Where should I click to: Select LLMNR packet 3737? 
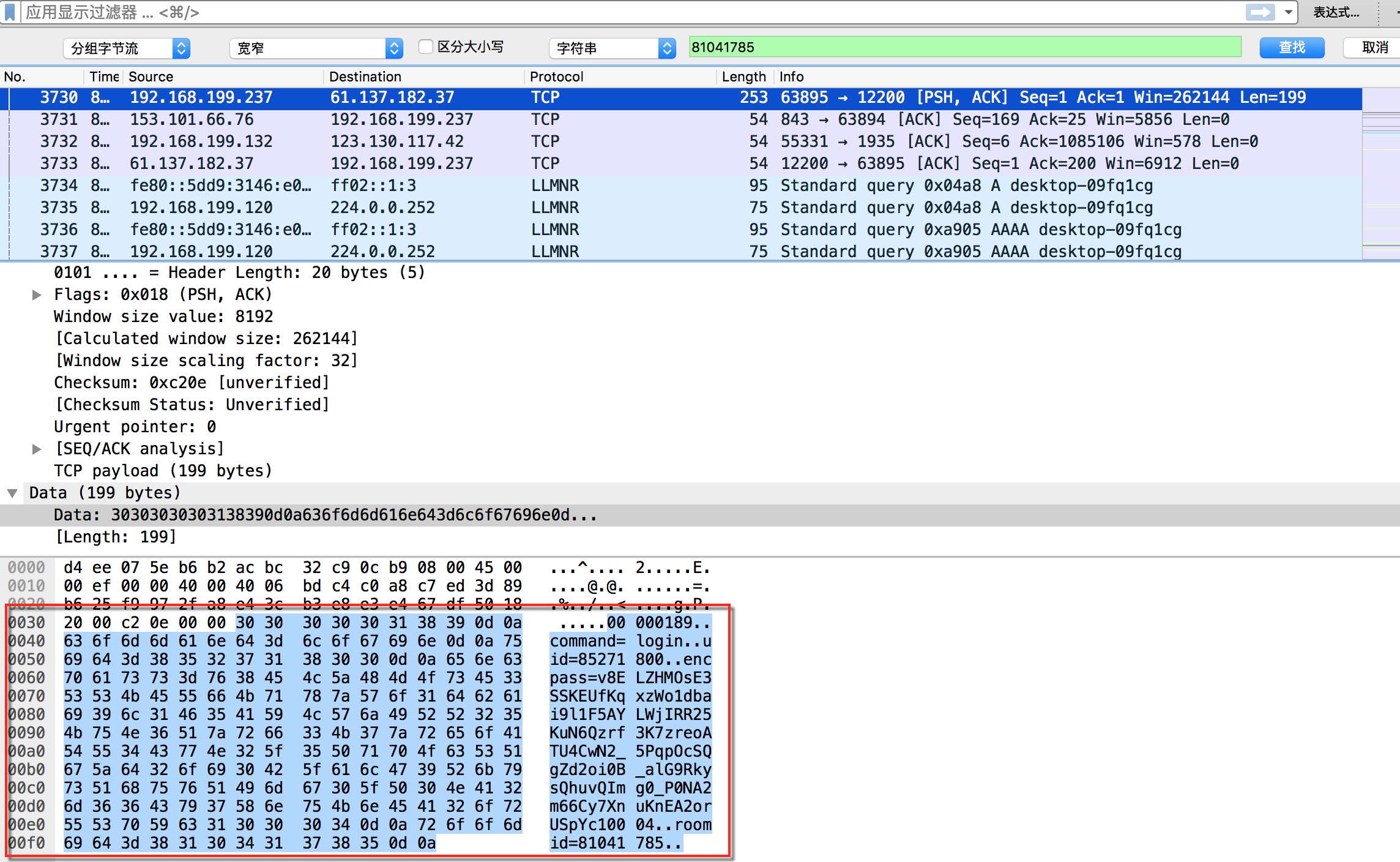[681, 251]
